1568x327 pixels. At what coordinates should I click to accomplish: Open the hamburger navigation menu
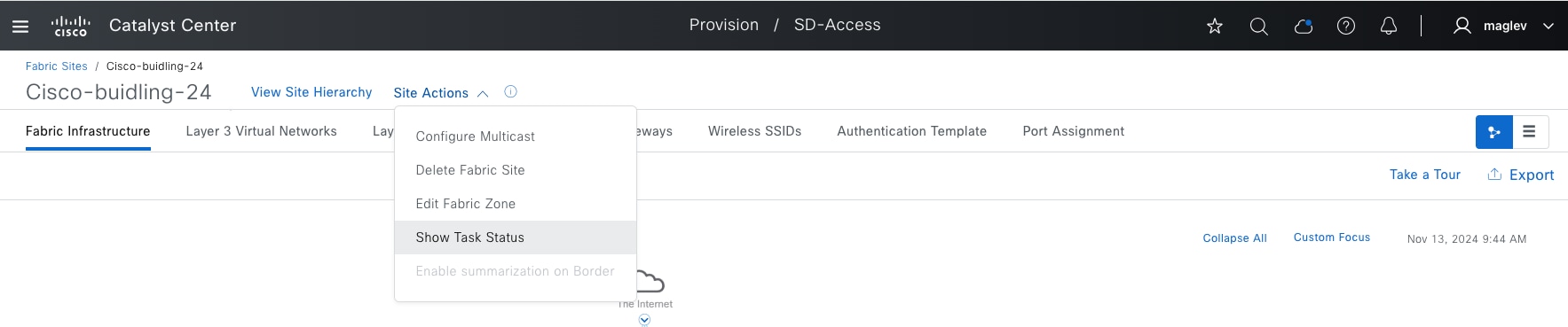(20, 27)
